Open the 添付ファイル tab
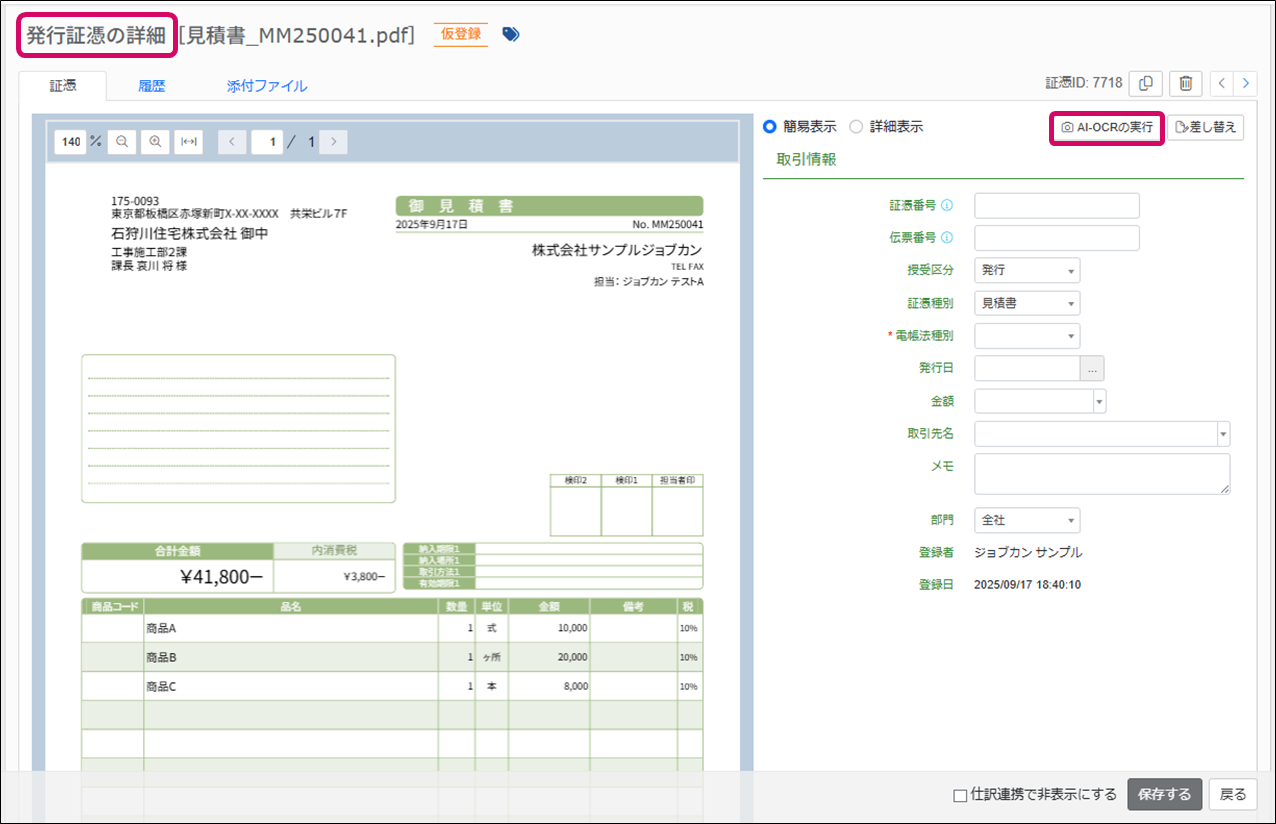The height and width of the screenshot is (824, 1276). click(267, 86)
